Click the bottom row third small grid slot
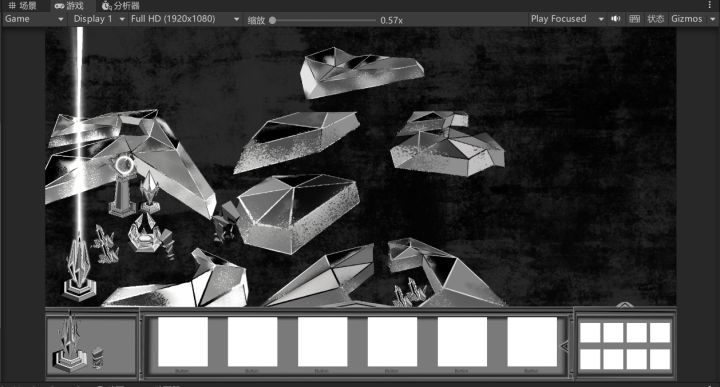Viewport: 720px width, 387px height. (636, 359)
